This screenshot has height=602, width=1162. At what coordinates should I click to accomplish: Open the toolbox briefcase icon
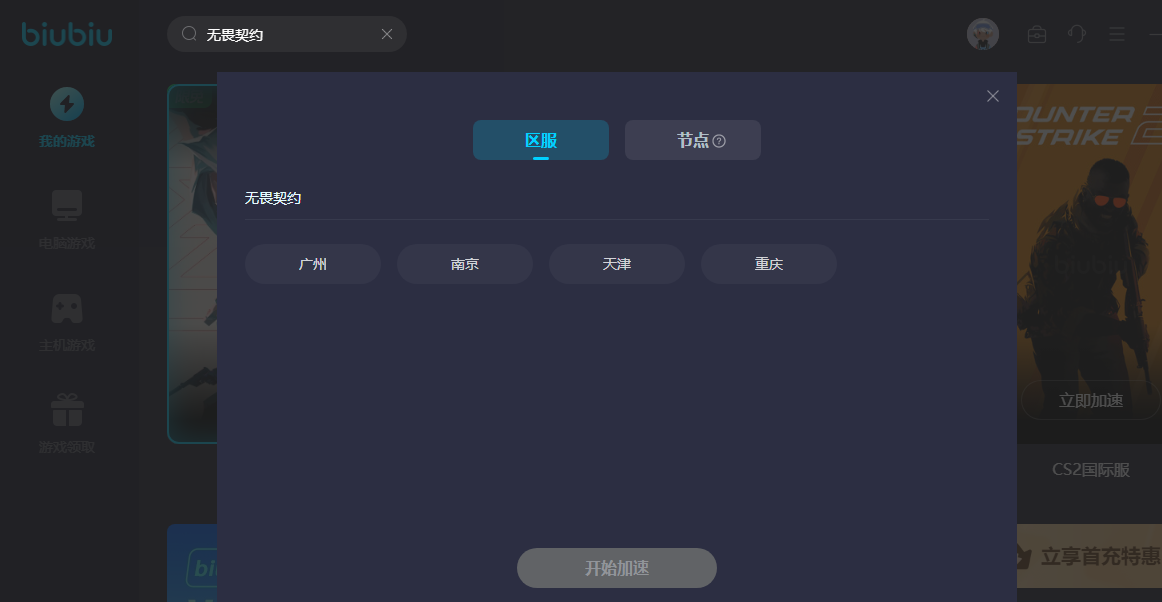[1037, 34]
